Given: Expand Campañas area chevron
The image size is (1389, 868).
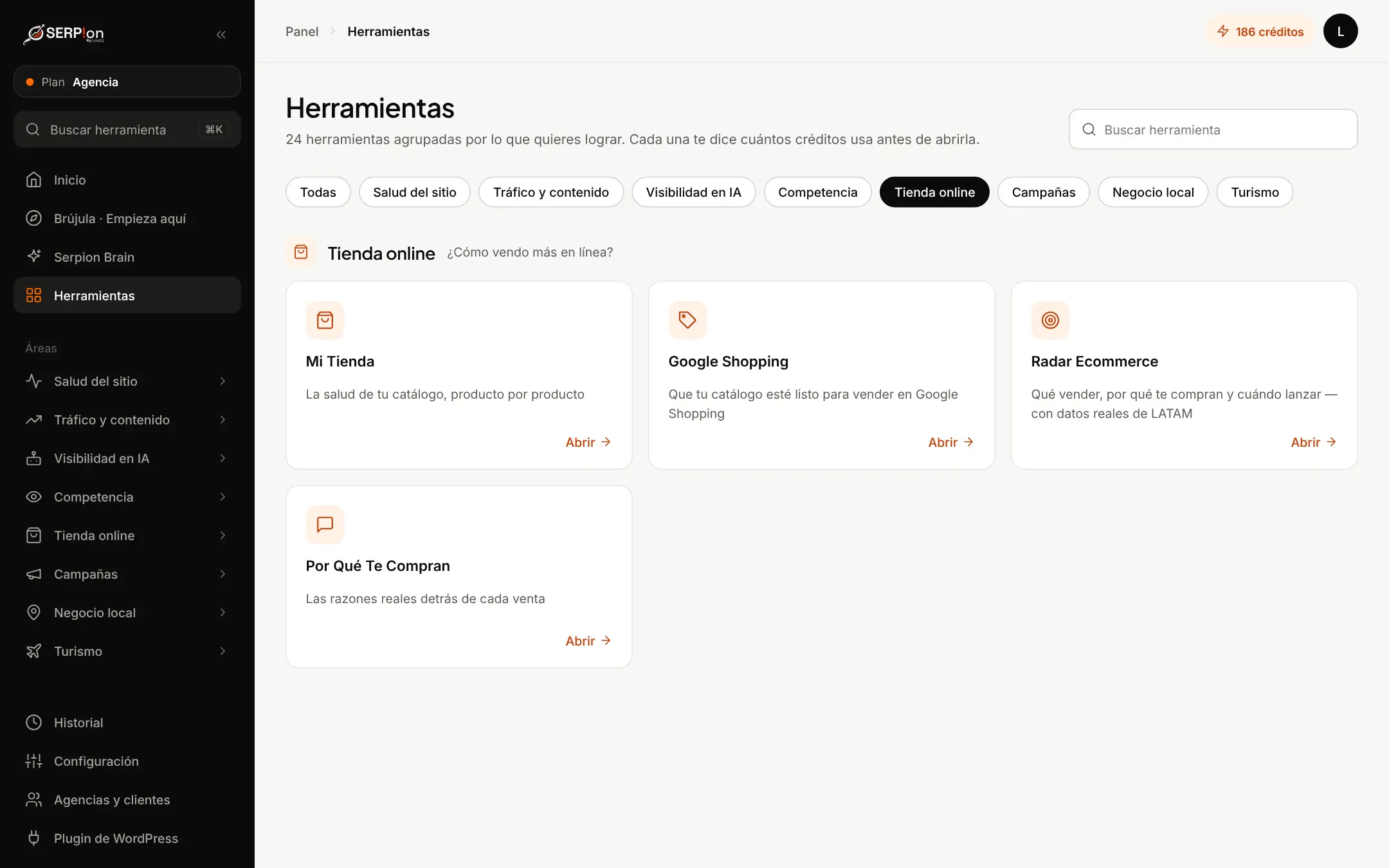Looking at the screenshot, I should (x=222, y=574).
